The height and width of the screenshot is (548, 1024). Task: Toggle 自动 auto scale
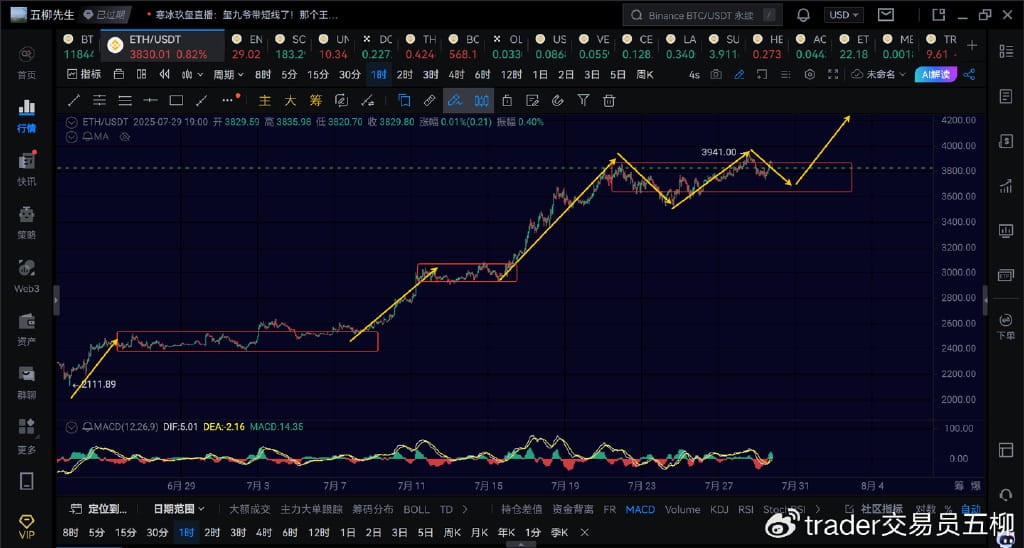[x=970, y=509]
